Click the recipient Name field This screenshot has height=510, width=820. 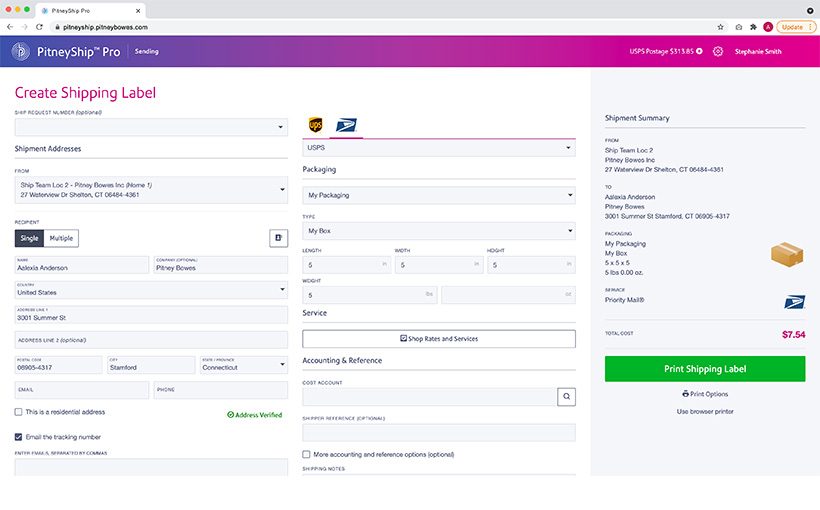[x=82, y=265]
